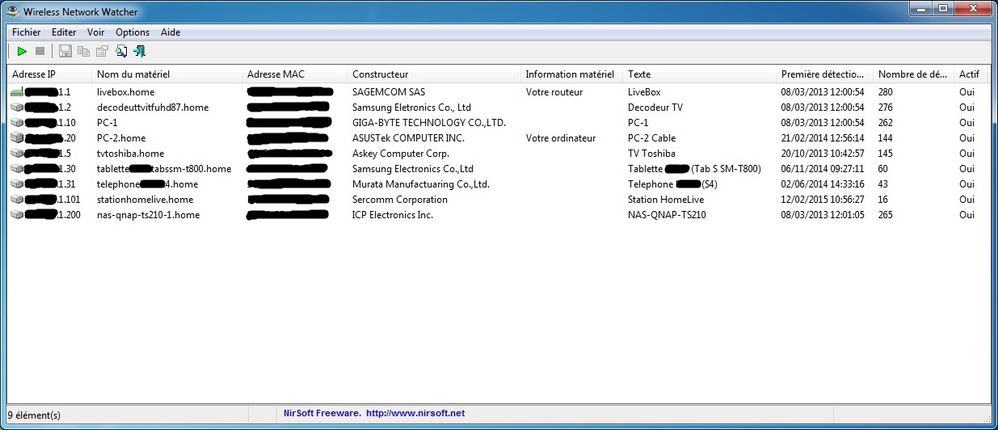Image resolution: width=998 pixels, height=430 pixels.
Task: Click the 21/02/2014 12:56:14 detection date
Action: tap(822, 138)
